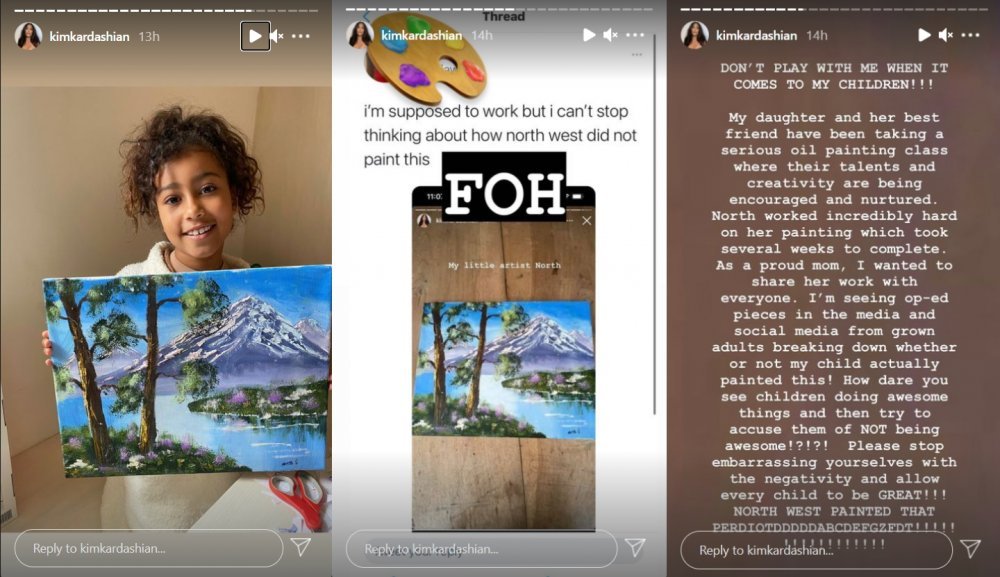
Task: Open kimkardashian profile from first story username
Action: tap(89, 36)
